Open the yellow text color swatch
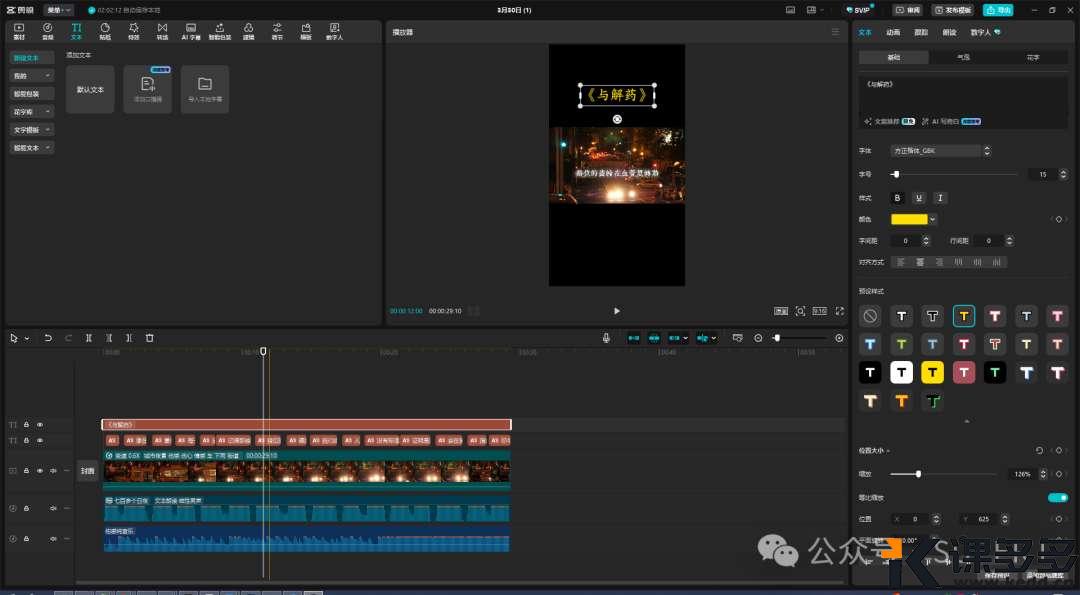 pos(910,219)
